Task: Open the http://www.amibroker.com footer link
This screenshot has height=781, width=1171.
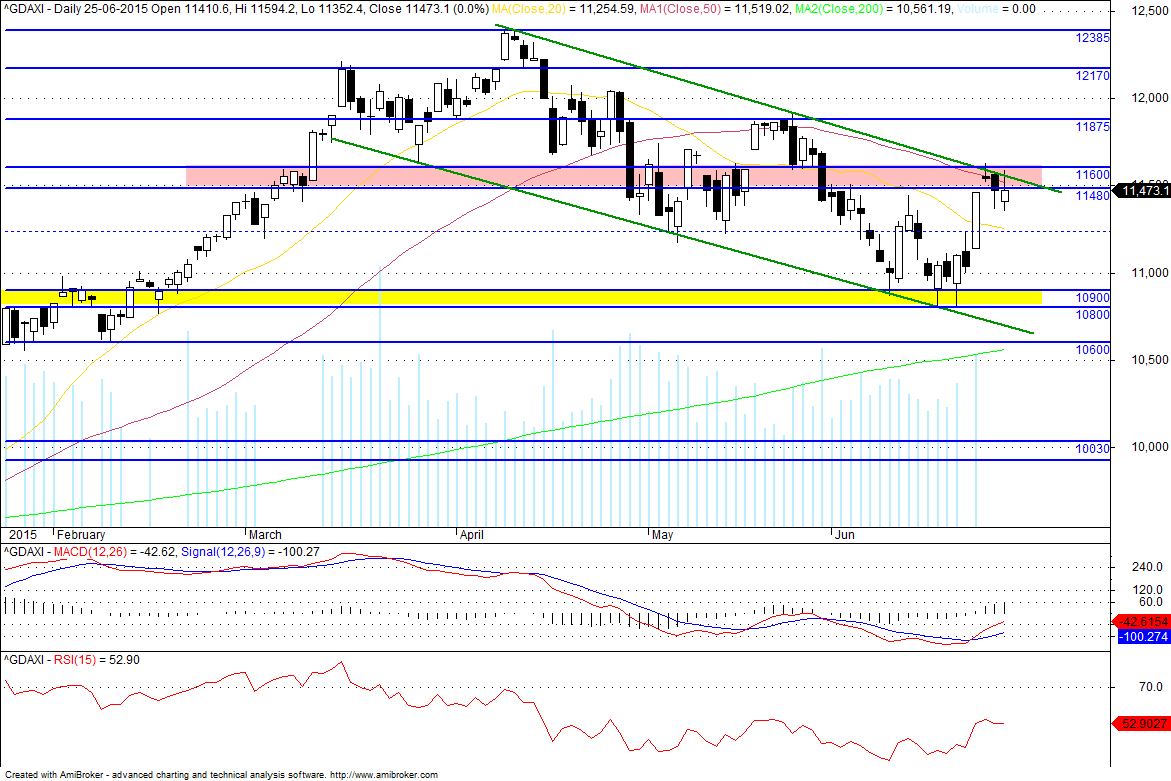Action: 384,775
